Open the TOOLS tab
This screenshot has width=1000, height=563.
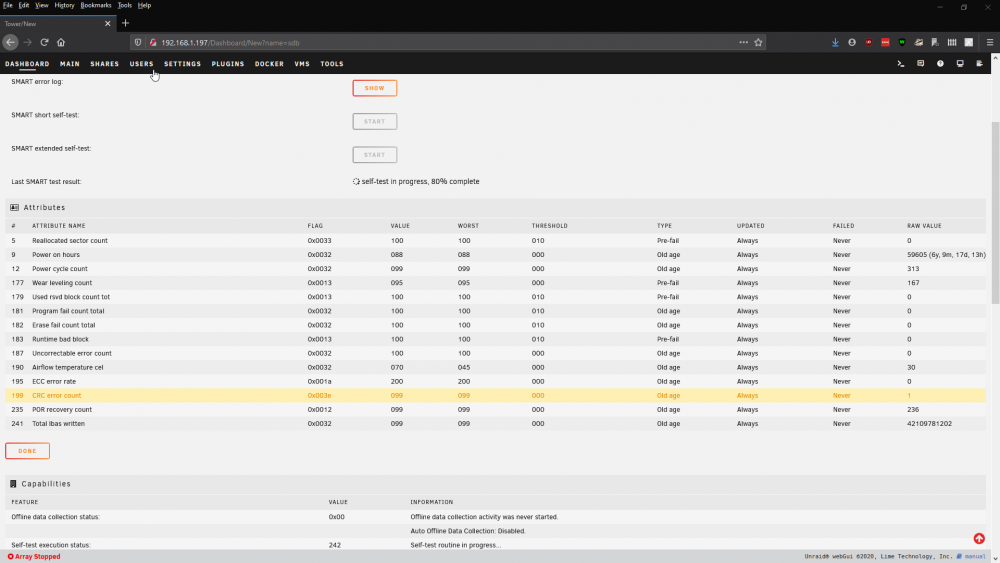(x=332, y=64)
